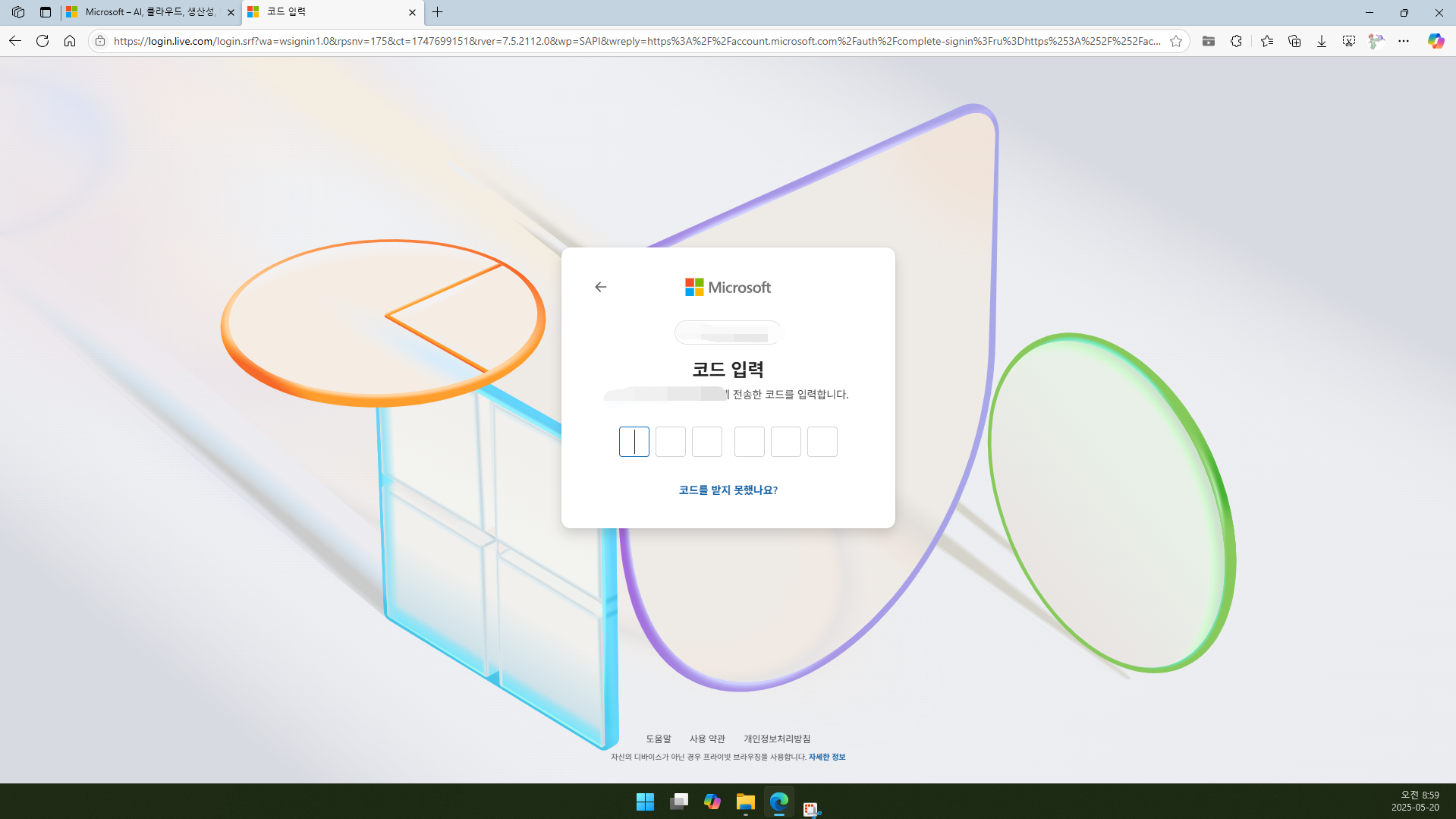Click the 코드를 받지 못했나요? link
1456x819 pixels.
(x=728, y=490)
